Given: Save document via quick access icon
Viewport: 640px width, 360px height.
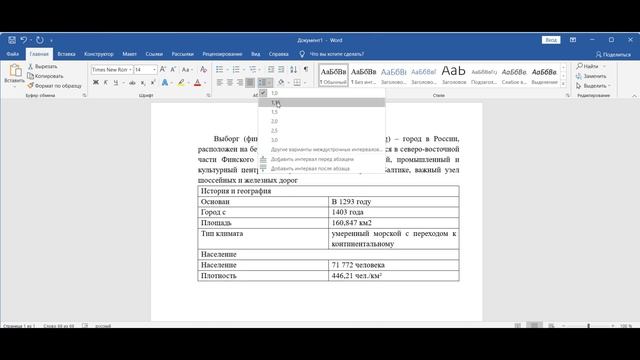Looking at the screenshot, I should coord(12,40).
